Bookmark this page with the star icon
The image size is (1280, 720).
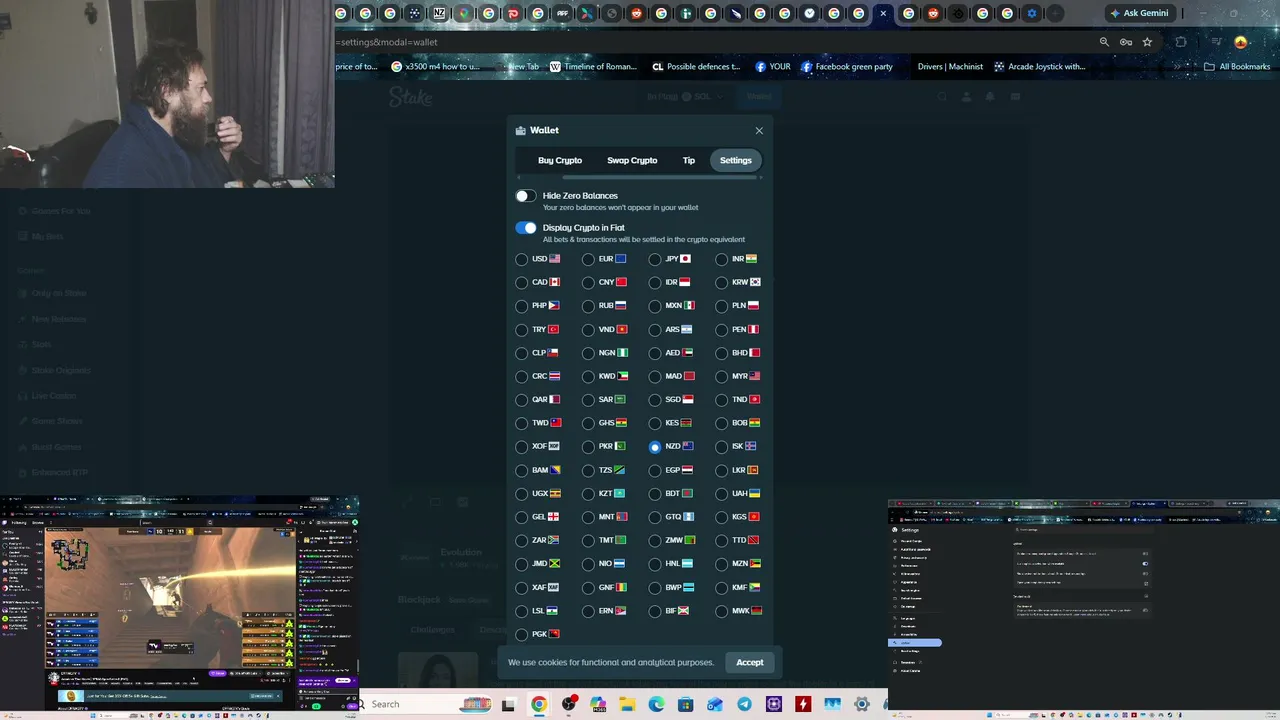pyautogui.click(x=1147, y=42)
